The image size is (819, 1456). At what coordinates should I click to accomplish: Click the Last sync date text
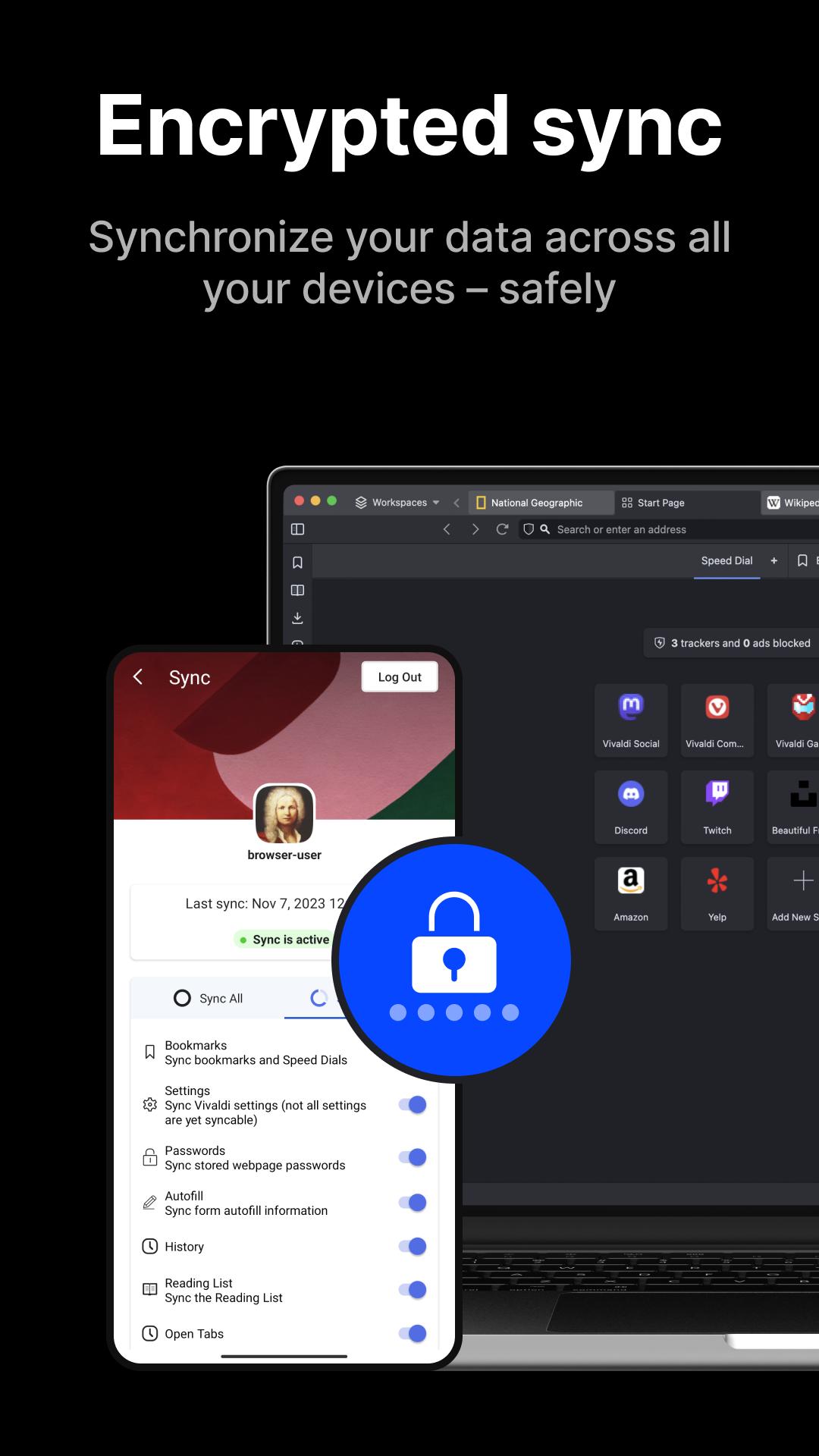click(x=265, y=903)
